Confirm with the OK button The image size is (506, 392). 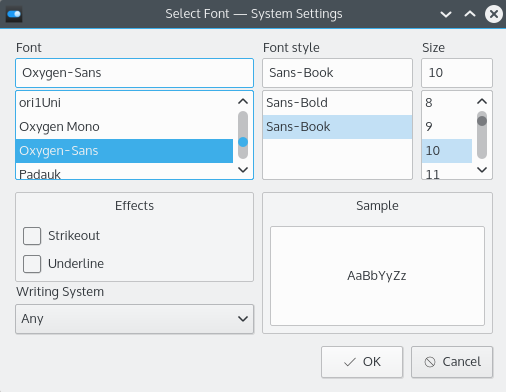pyautogui.click(x=362, y=362)
